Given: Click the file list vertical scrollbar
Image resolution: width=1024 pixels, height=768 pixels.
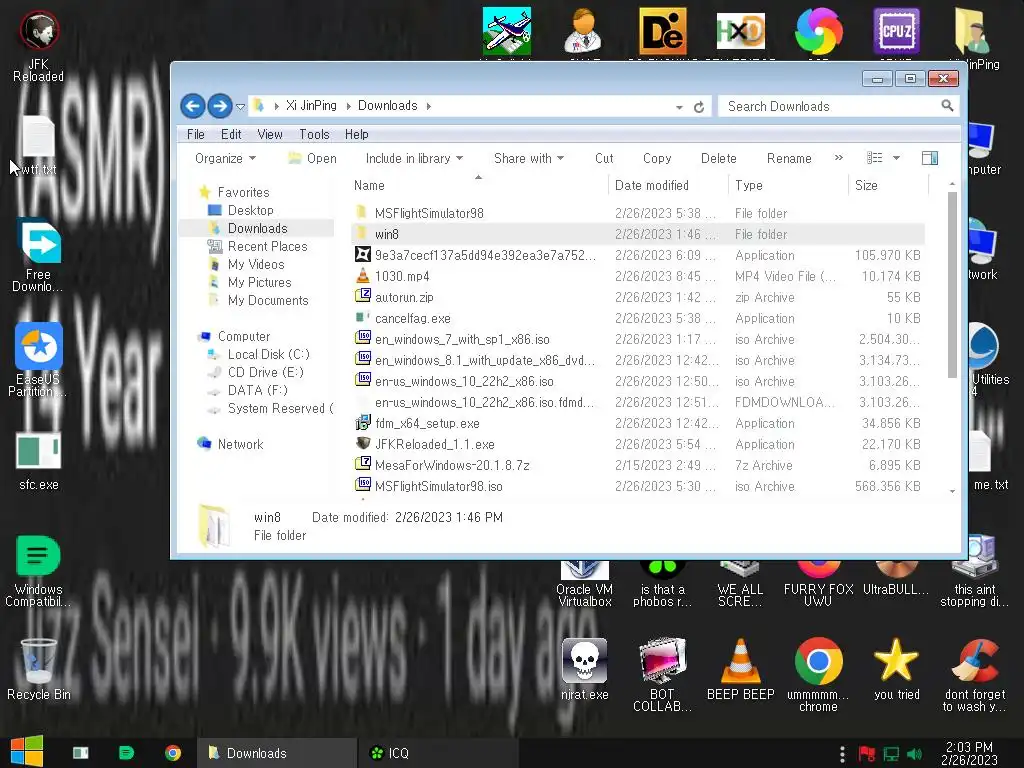Looking at the screenshot, I should point(952,284).
